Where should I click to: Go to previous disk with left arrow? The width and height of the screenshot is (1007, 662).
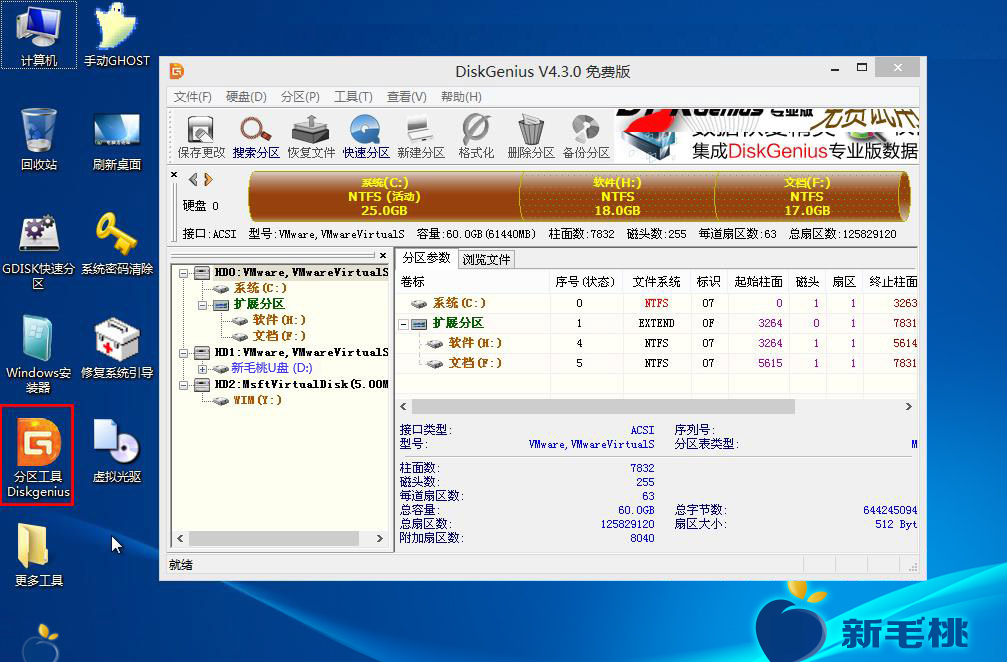(193, 179)
